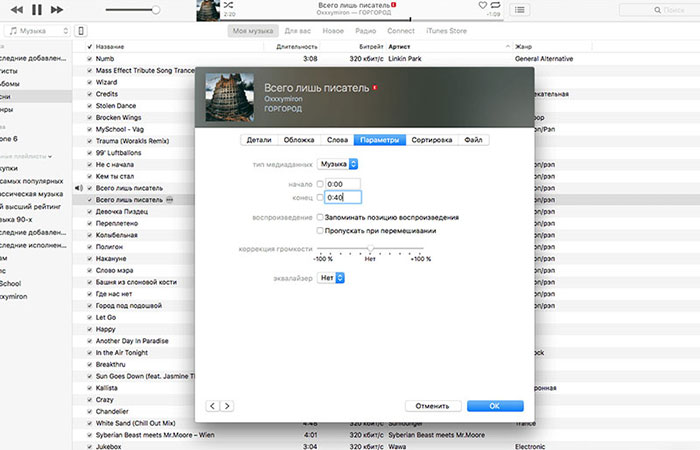Go to iTunes Store tab
Screen dimensions: 700x450
(446, 31)
